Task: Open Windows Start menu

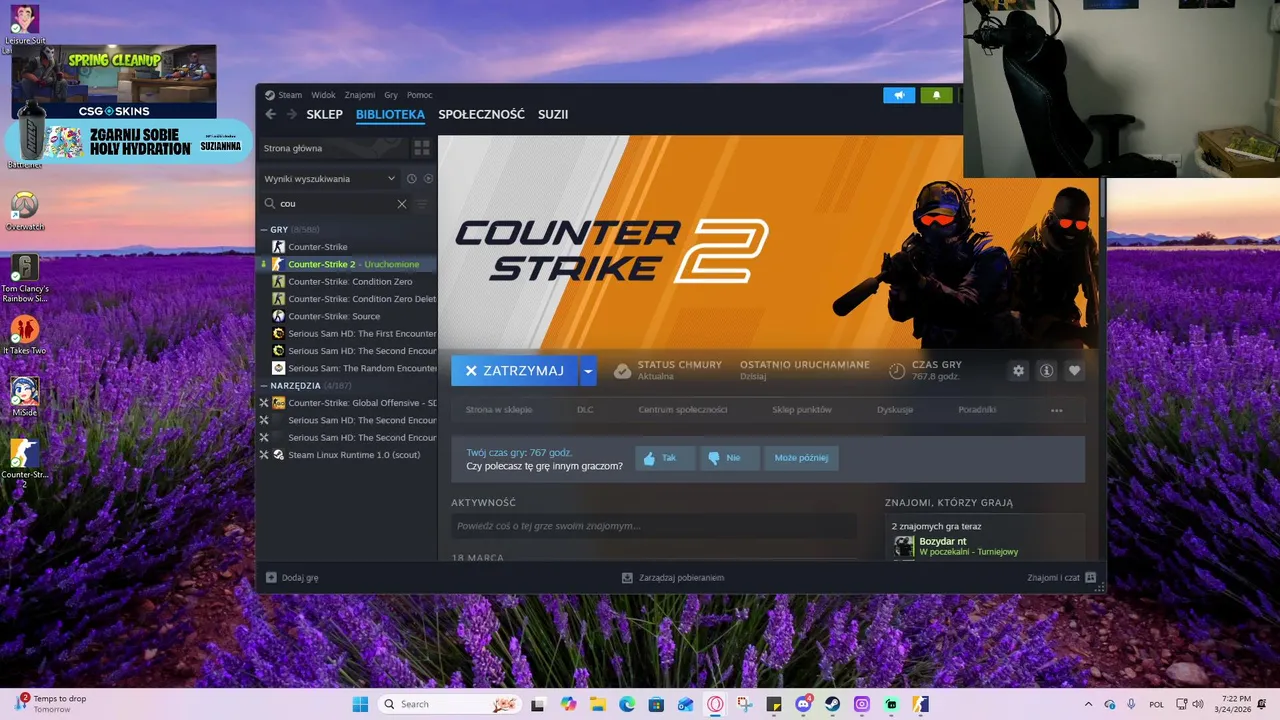Action: pos(360,704)
